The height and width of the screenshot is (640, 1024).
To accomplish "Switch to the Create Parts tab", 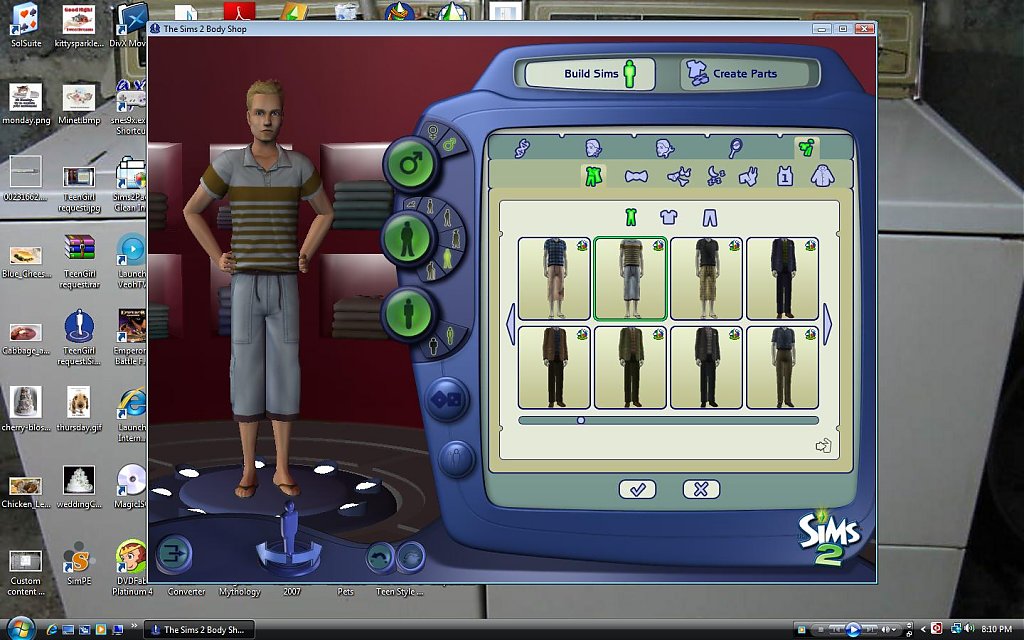I will (x=733, y=74).
